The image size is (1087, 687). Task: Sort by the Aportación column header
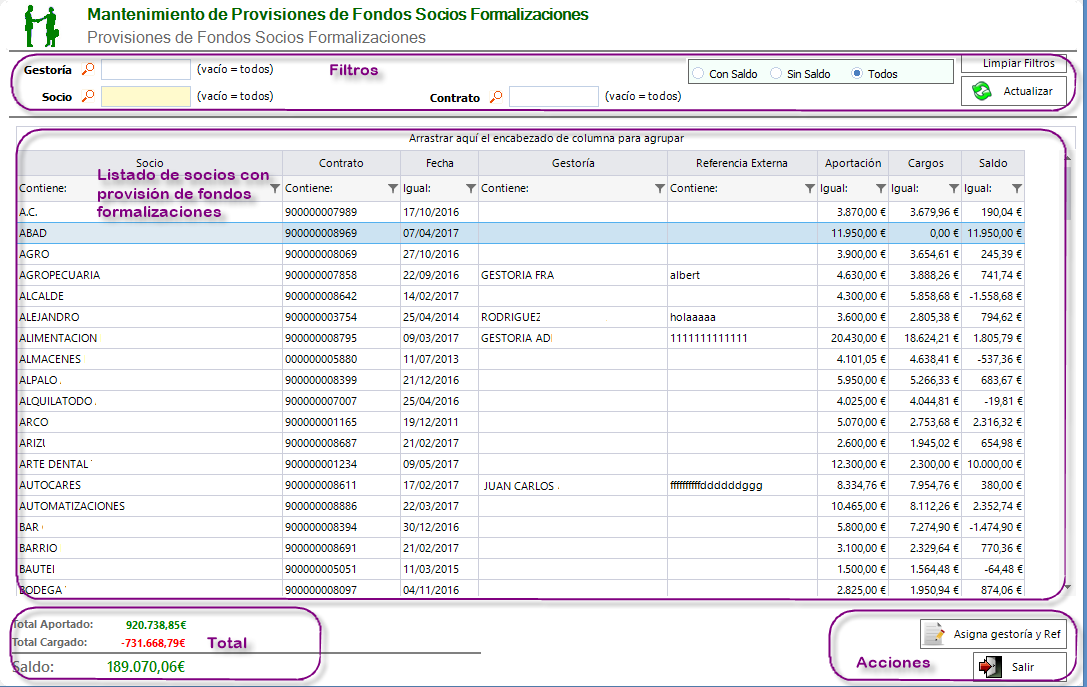pos(853,164)
